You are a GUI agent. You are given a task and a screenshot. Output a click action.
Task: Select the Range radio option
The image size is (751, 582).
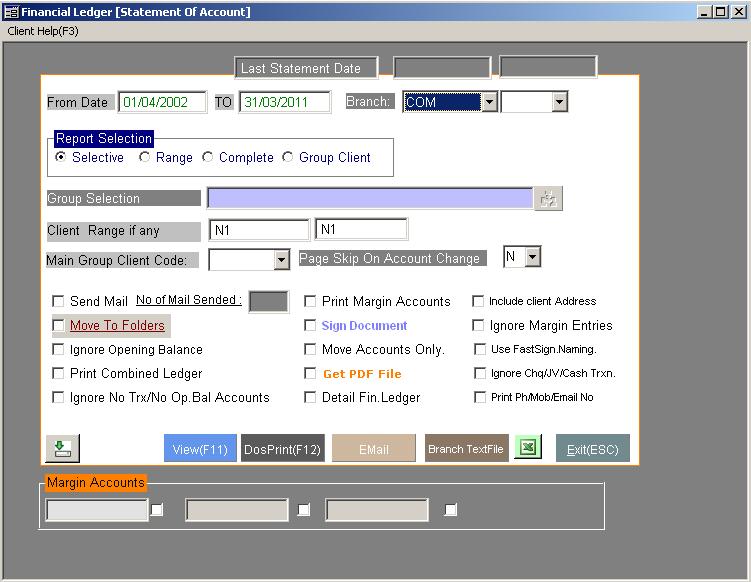tap(145, 157)
